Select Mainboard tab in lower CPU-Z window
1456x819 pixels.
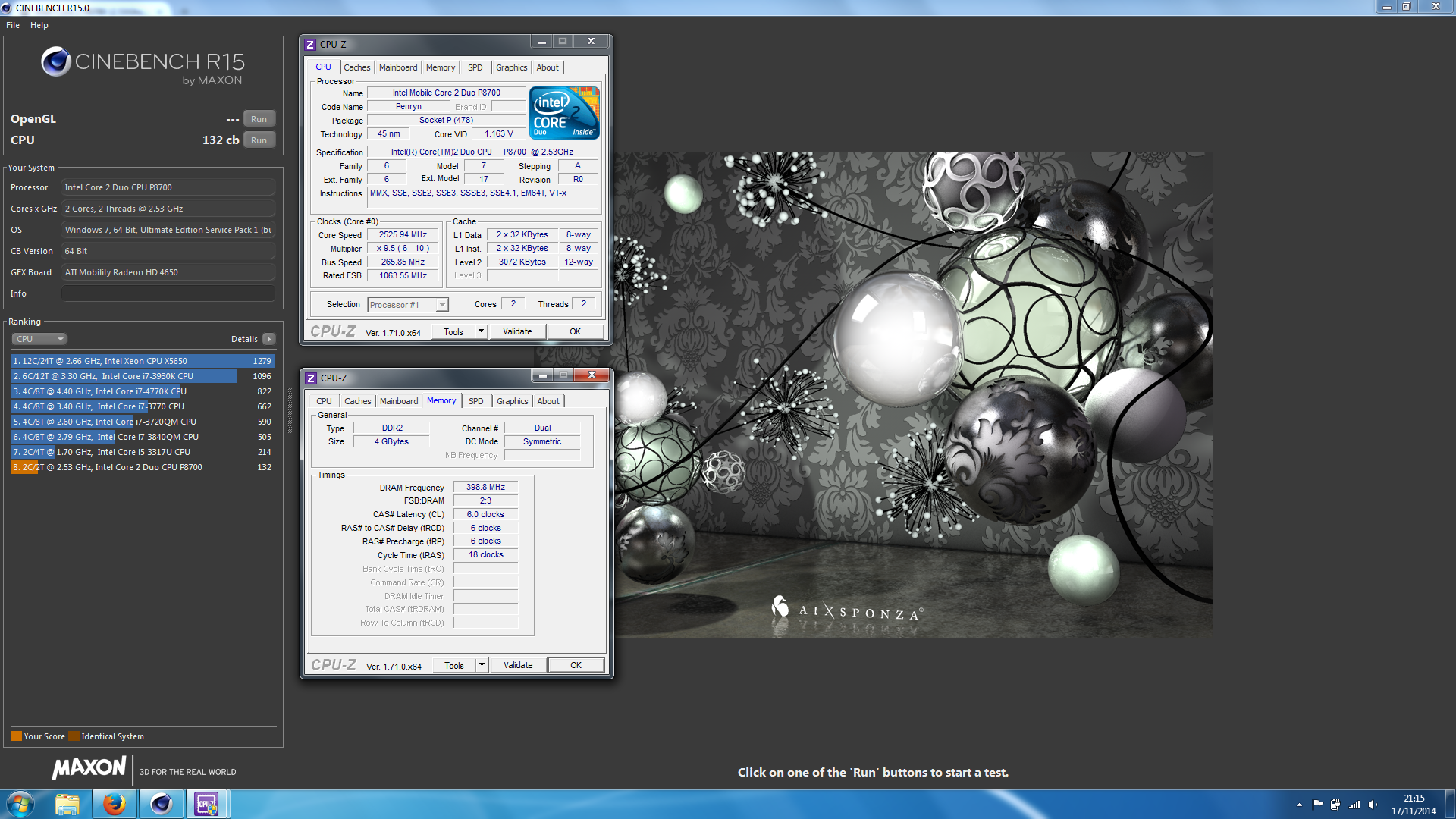point(399,401)
